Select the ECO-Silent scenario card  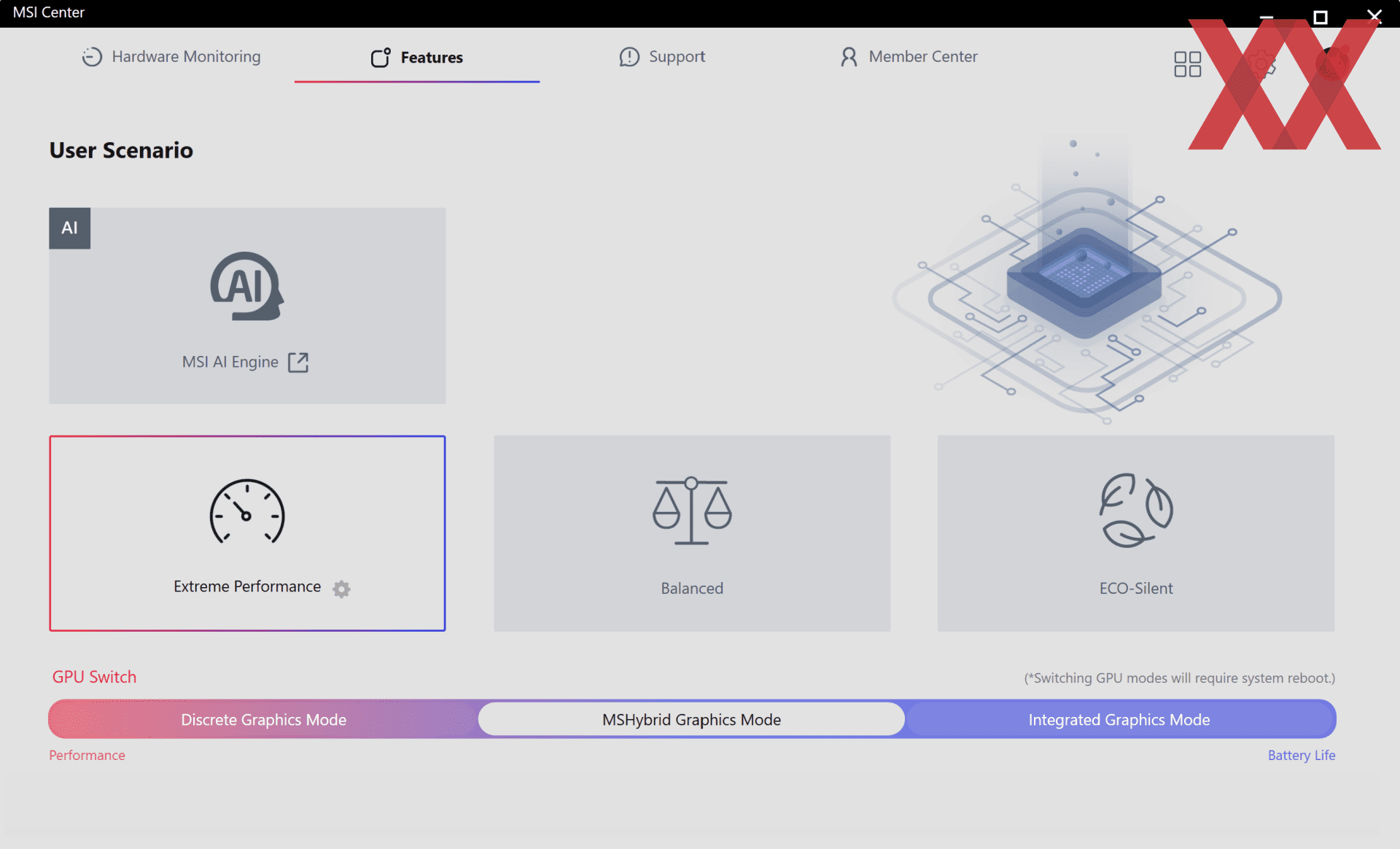[1136, 533]
